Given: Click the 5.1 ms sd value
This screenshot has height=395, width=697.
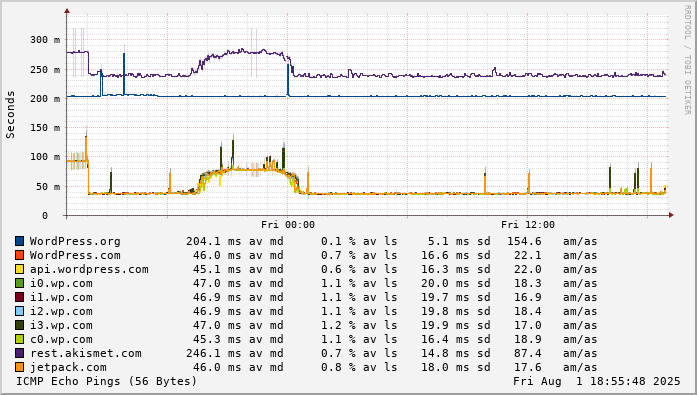Looking at the screenshot, I should (x=439, y=241).
